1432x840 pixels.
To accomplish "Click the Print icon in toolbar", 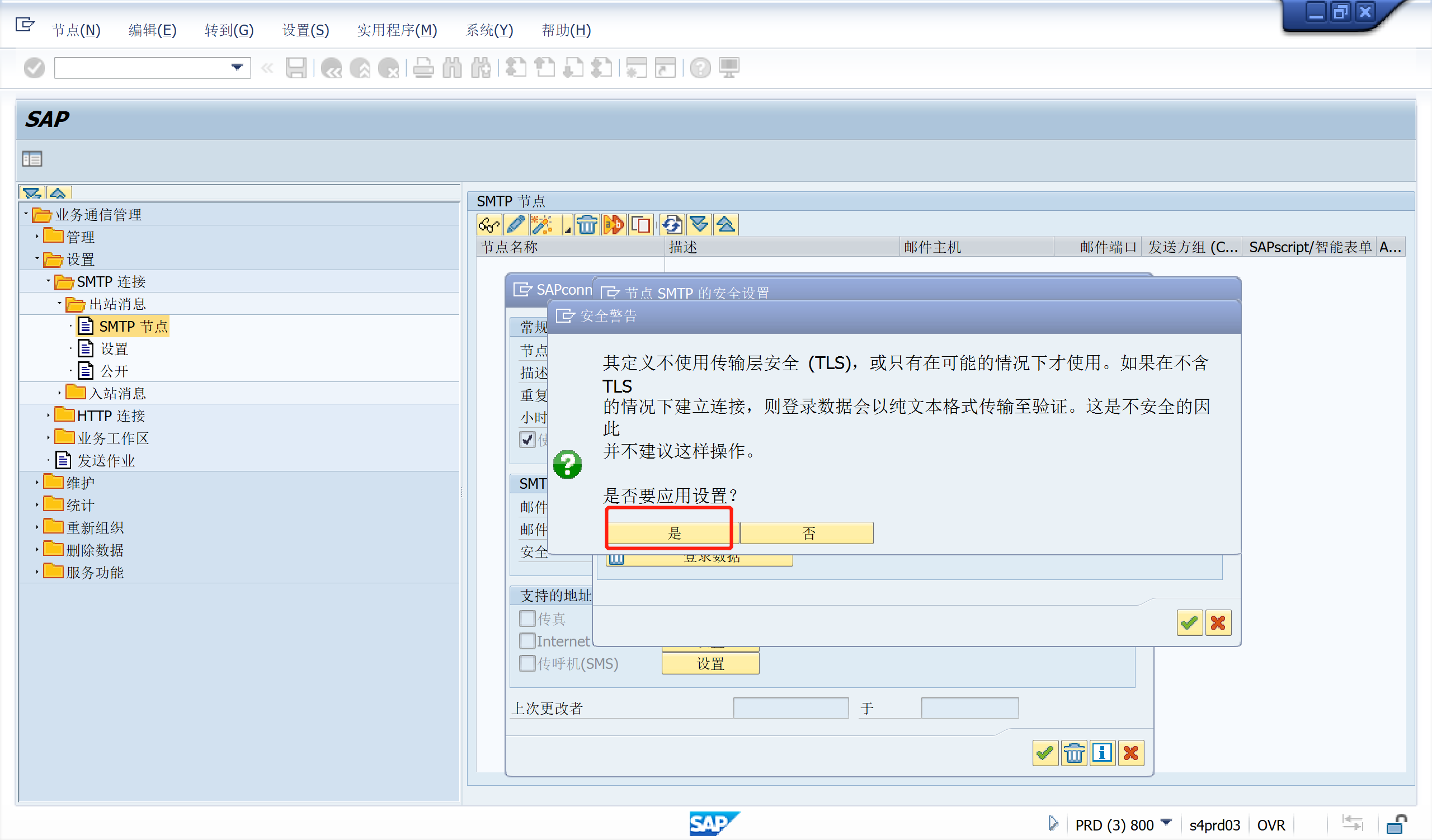I will (x=423, y=68).
